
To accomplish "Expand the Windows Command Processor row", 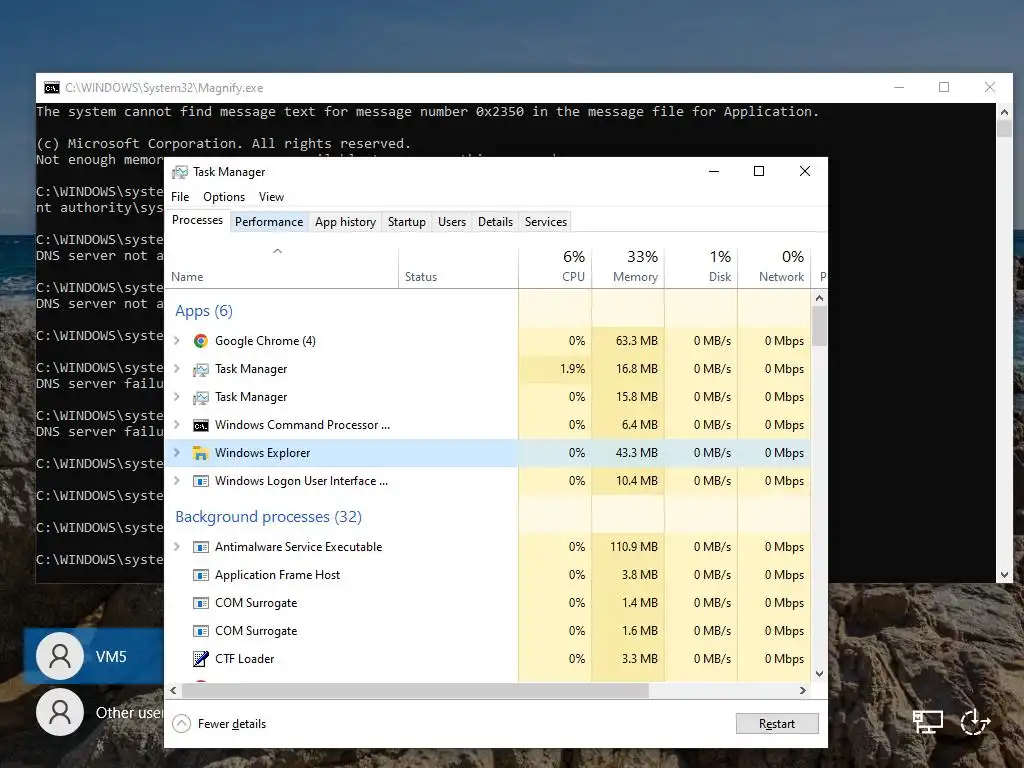I will pos(176,425).
